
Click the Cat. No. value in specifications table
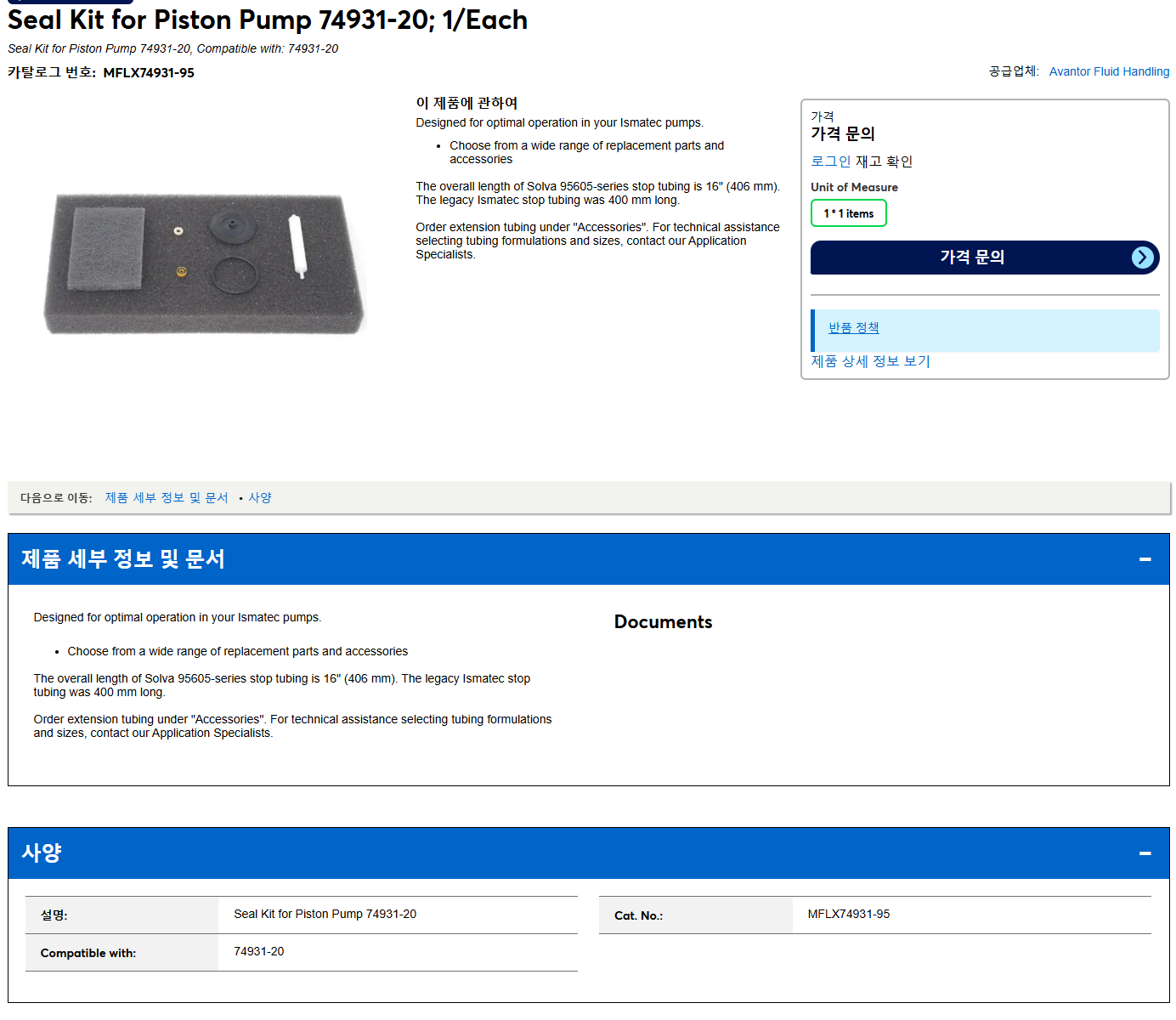(849, 915)
